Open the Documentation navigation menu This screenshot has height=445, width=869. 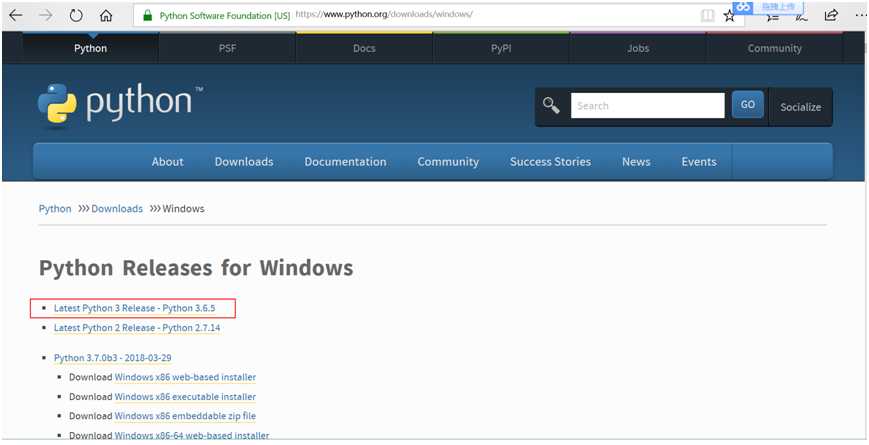coord(345,162)
